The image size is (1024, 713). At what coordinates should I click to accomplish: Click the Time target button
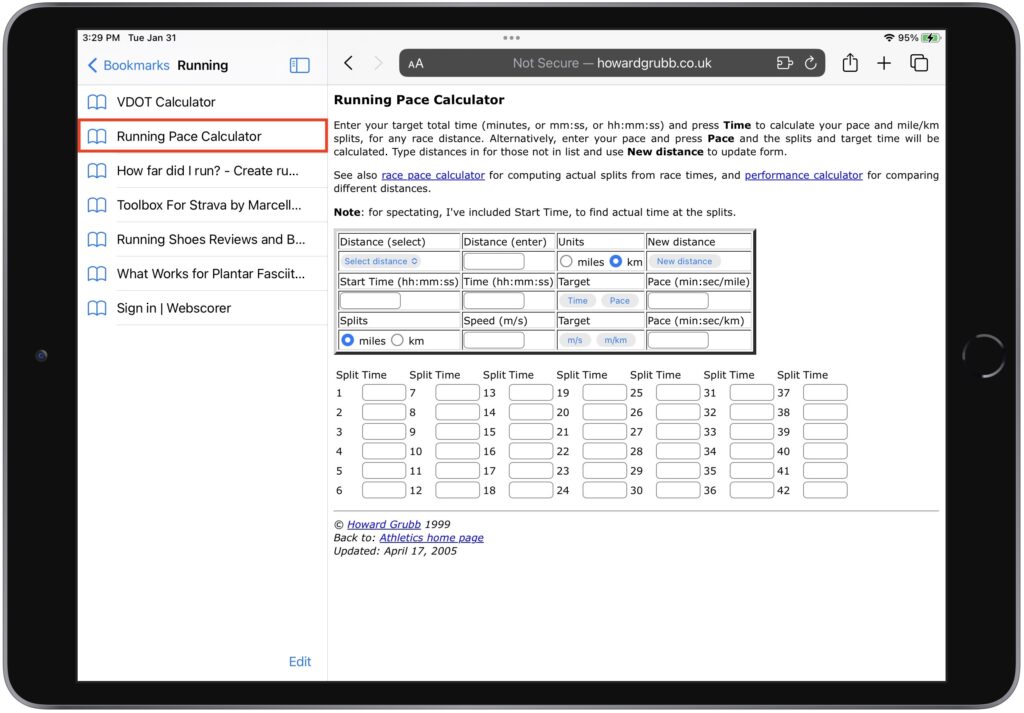(x=577, y=300)
